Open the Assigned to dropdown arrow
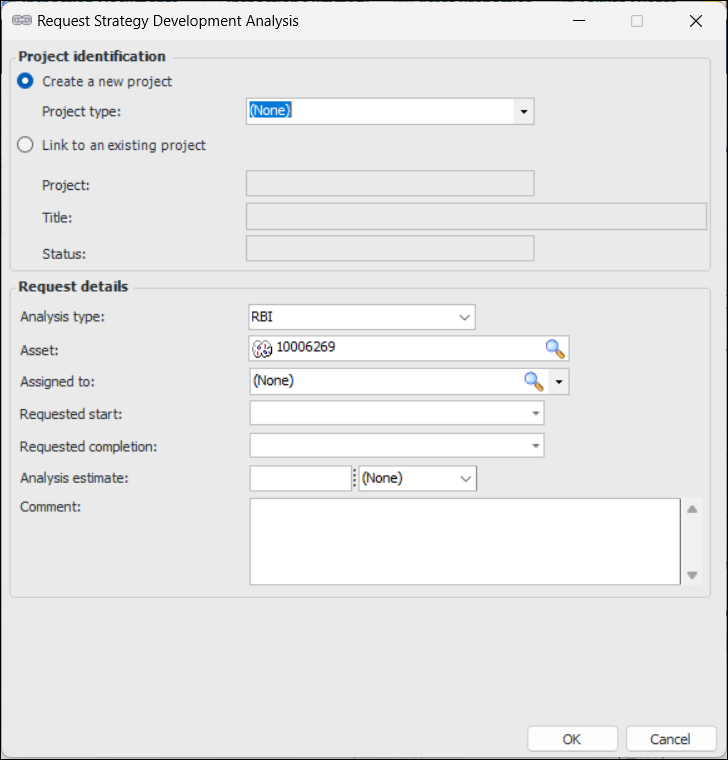The width and height of the screenshot is (728, 760). click(558, 381)
